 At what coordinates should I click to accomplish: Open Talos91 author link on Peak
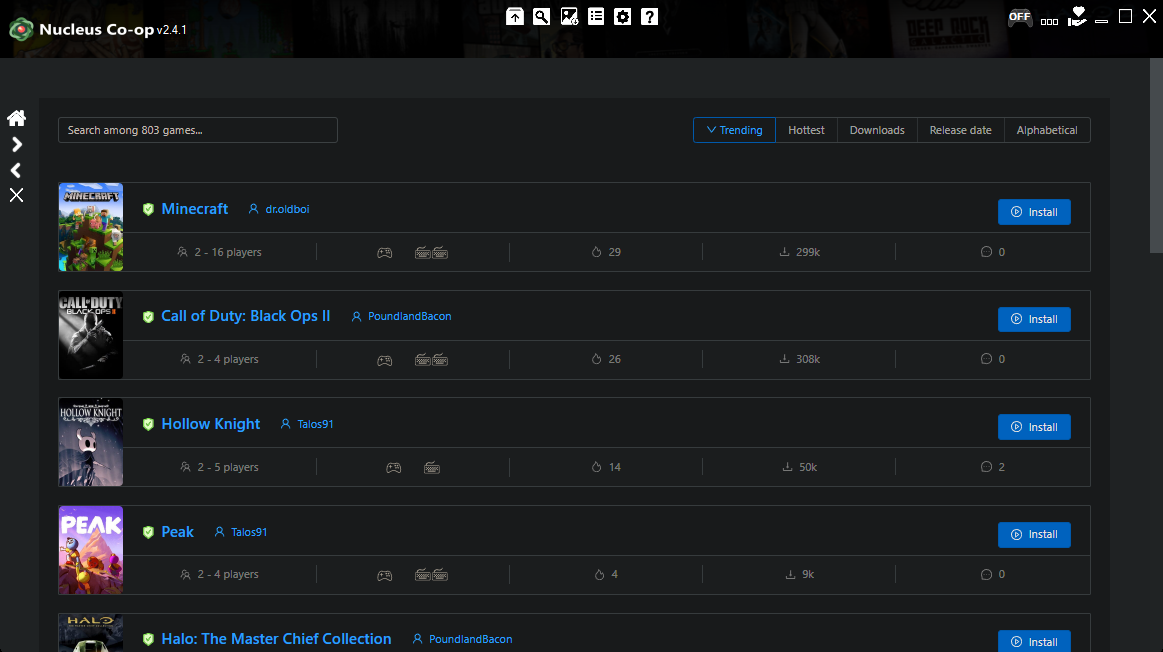click(248, 532)
